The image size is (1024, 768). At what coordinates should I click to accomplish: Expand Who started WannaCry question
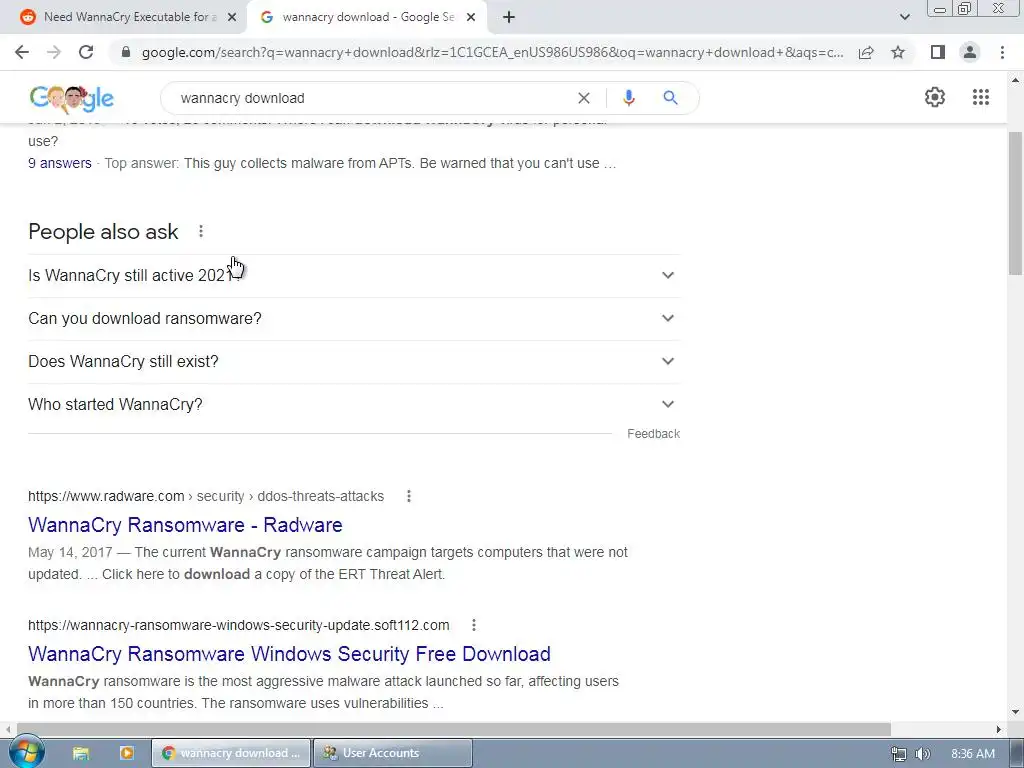(354, 405)
